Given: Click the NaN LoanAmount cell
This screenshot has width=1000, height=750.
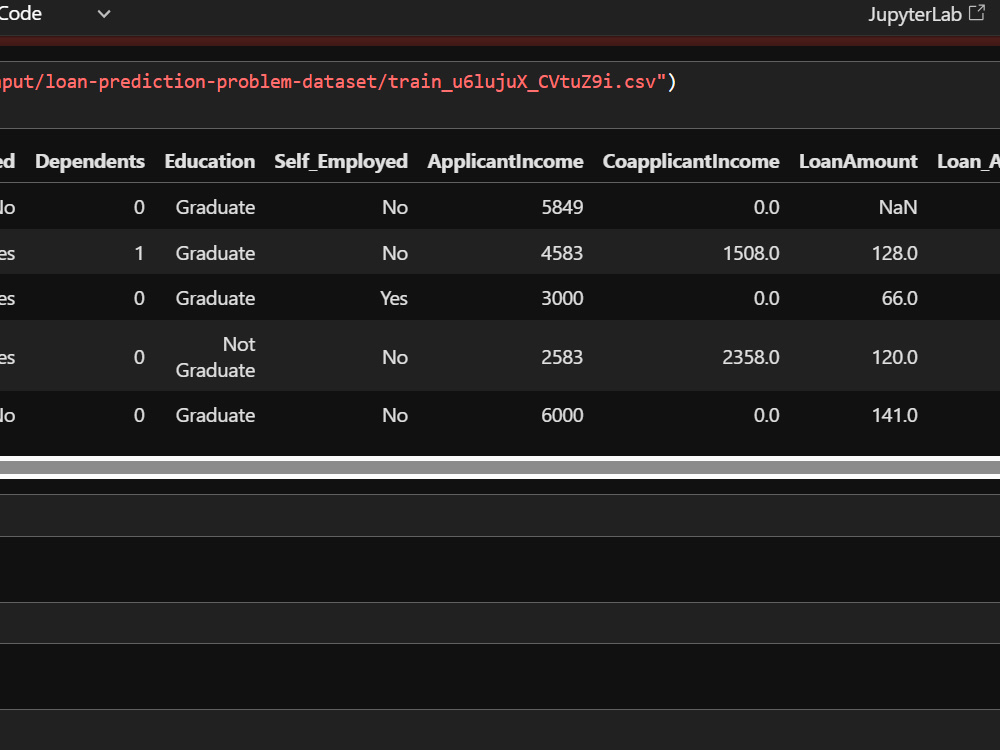Looking at the screenshot, I should [898, 207].
